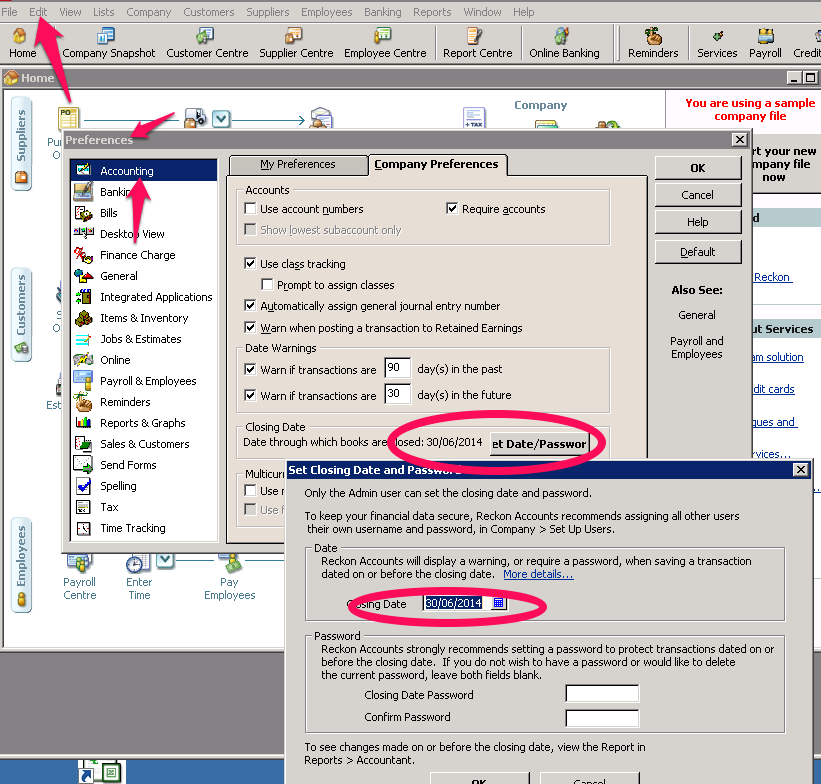Confirm Preferences with OK button
Viewport: 821px width, 784px height.
coord(697,168)
